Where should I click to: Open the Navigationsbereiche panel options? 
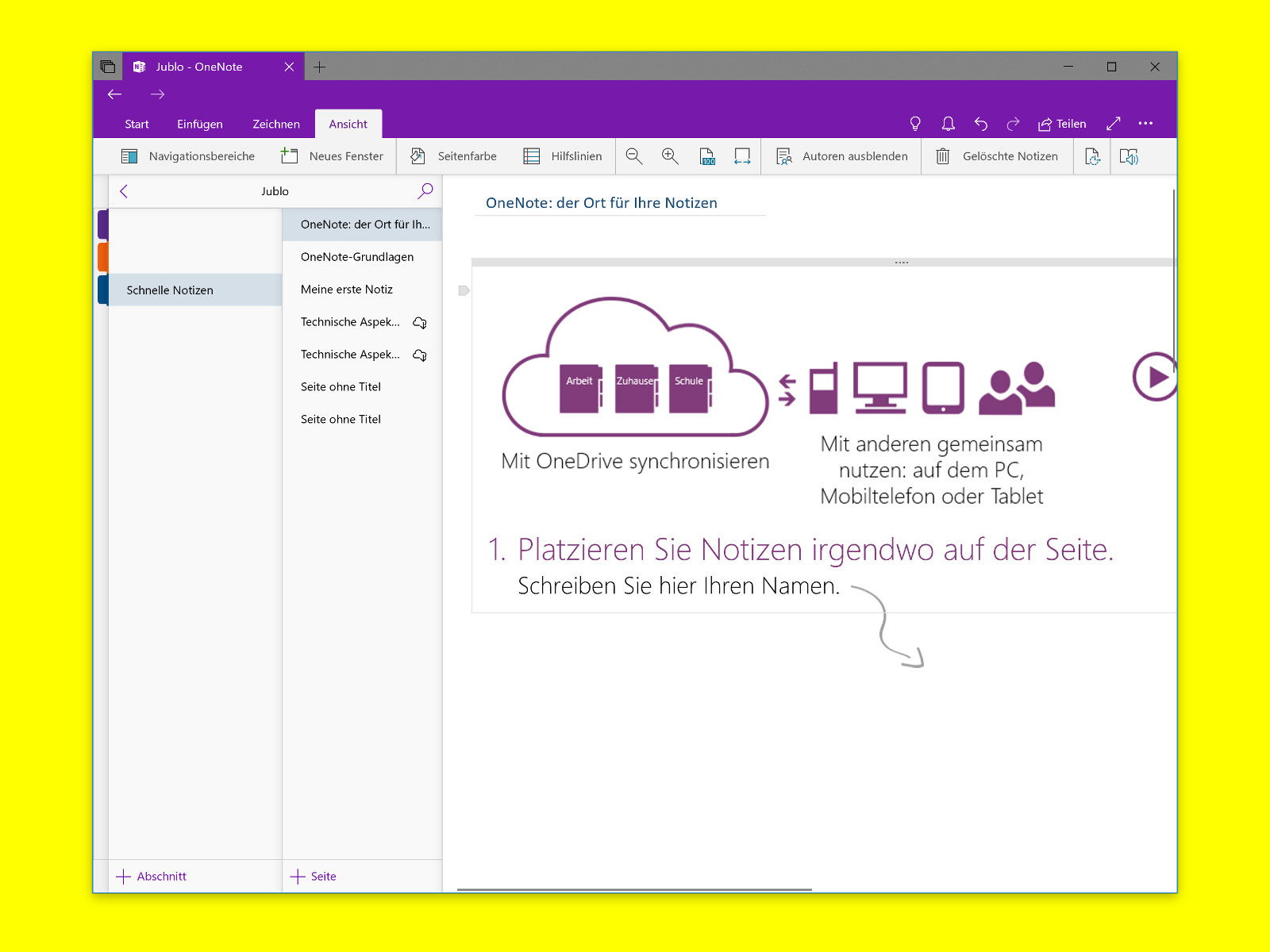pos(188,156)
